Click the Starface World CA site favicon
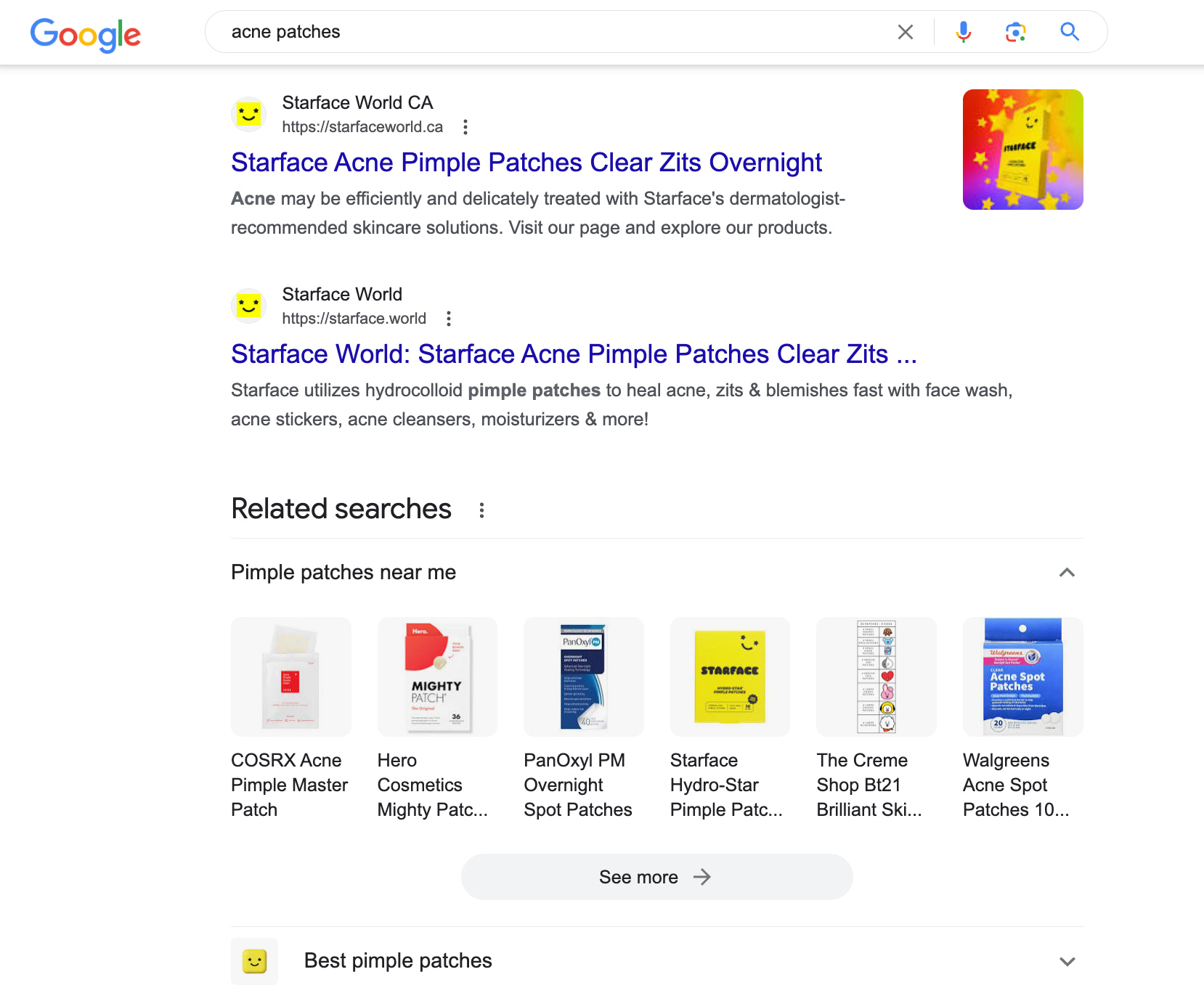Image resolution: width=1204 pixels, height=993 pixels. pos(248,114)
